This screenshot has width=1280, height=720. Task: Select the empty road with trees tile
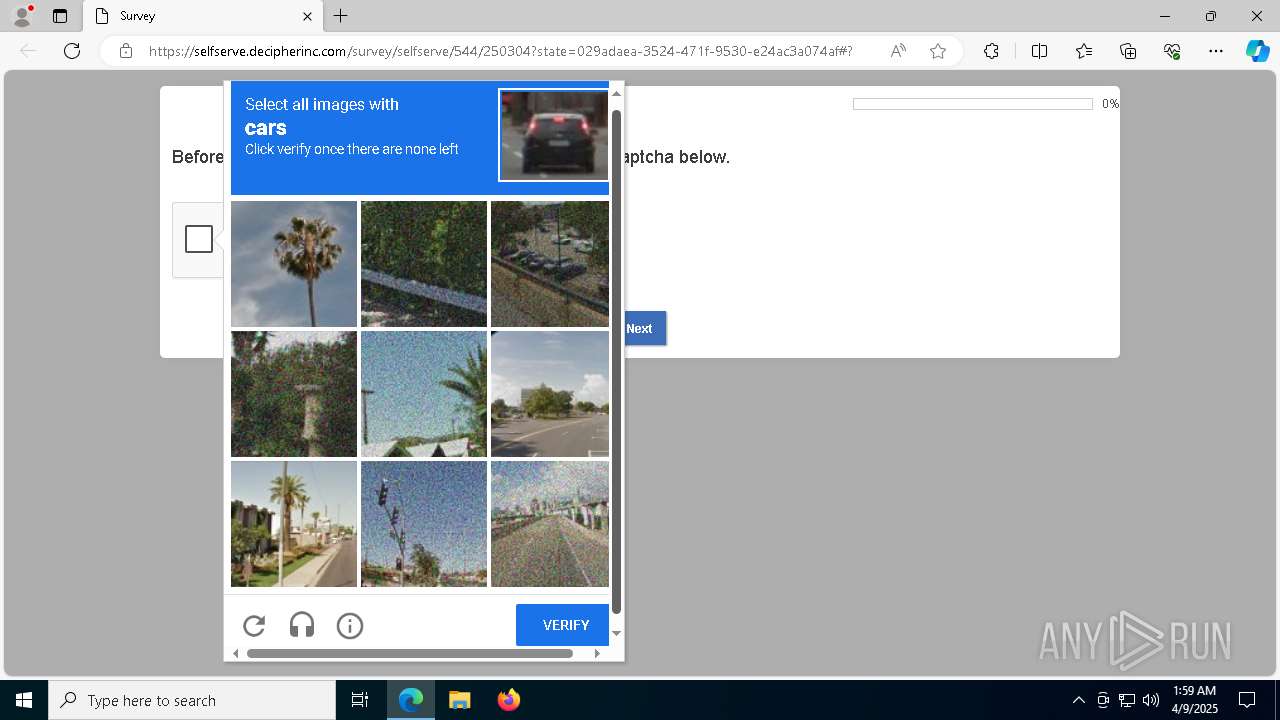pos(550,394)
